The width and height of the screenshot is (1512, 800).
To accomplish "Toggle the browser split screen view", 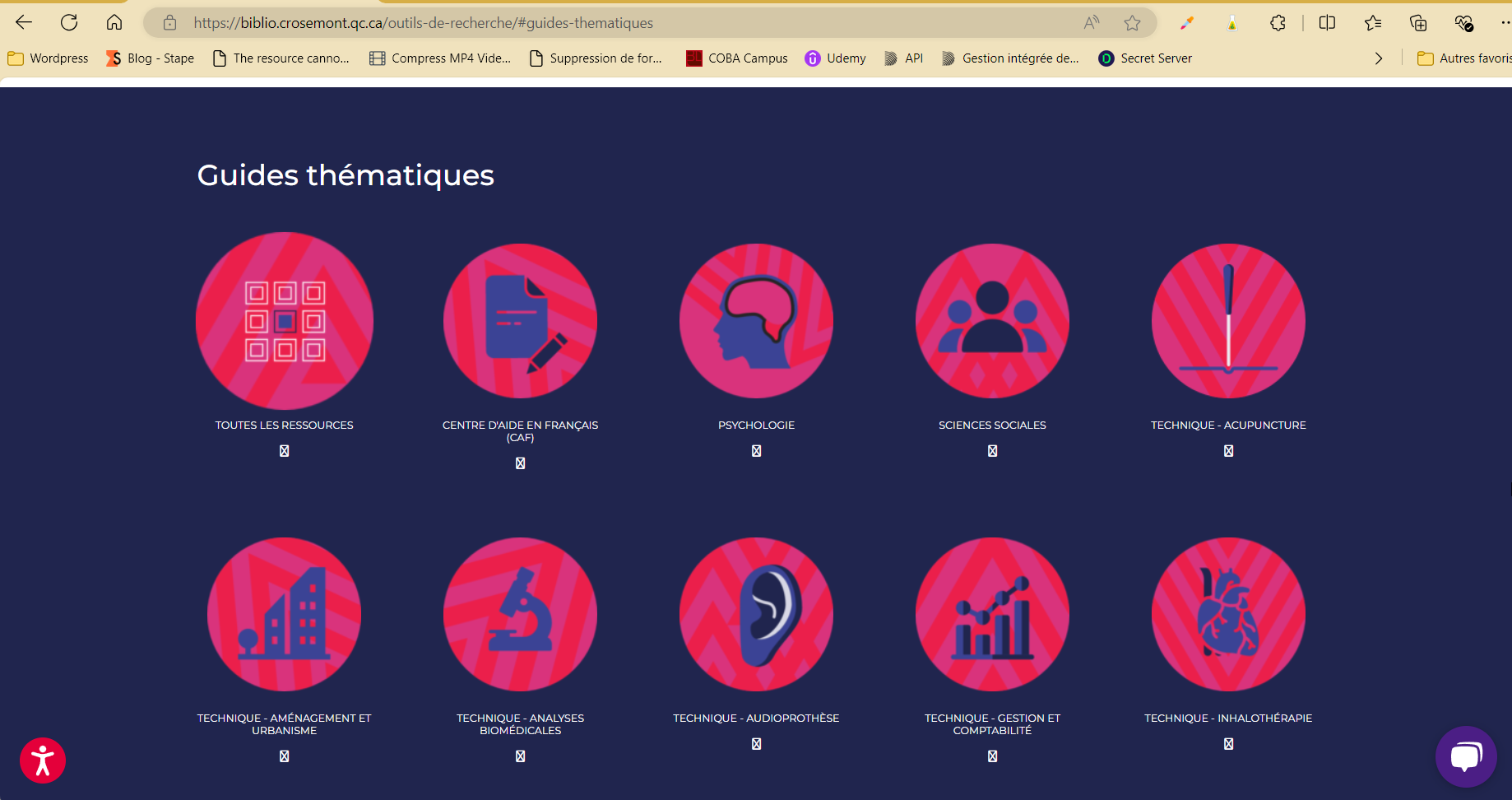I will click(1327, 23).
